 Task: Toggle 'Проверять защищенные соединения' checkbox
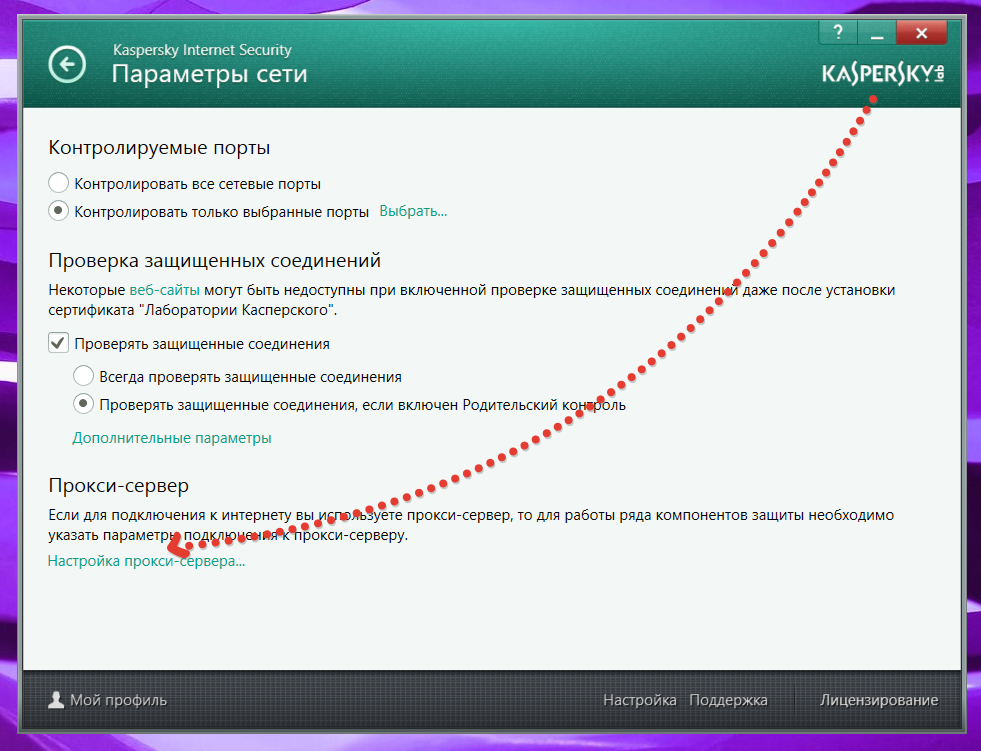[58, 343]
